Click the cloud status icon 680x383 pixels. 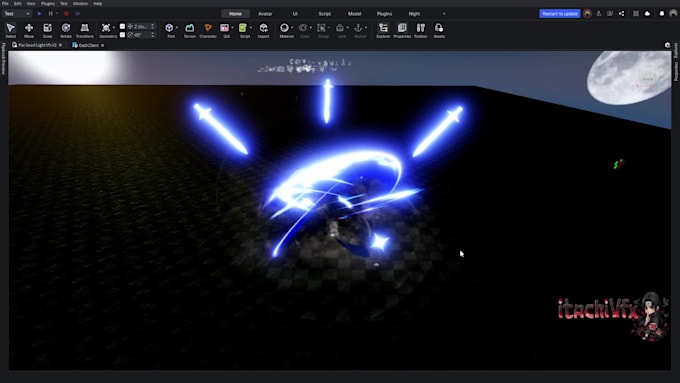[647, 14]
